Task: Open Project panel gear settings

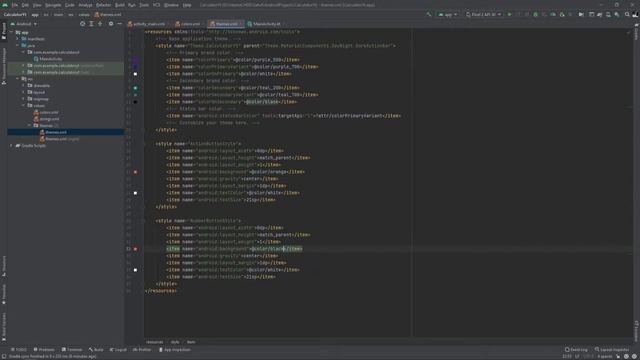Action: click(x=111, y=24)
